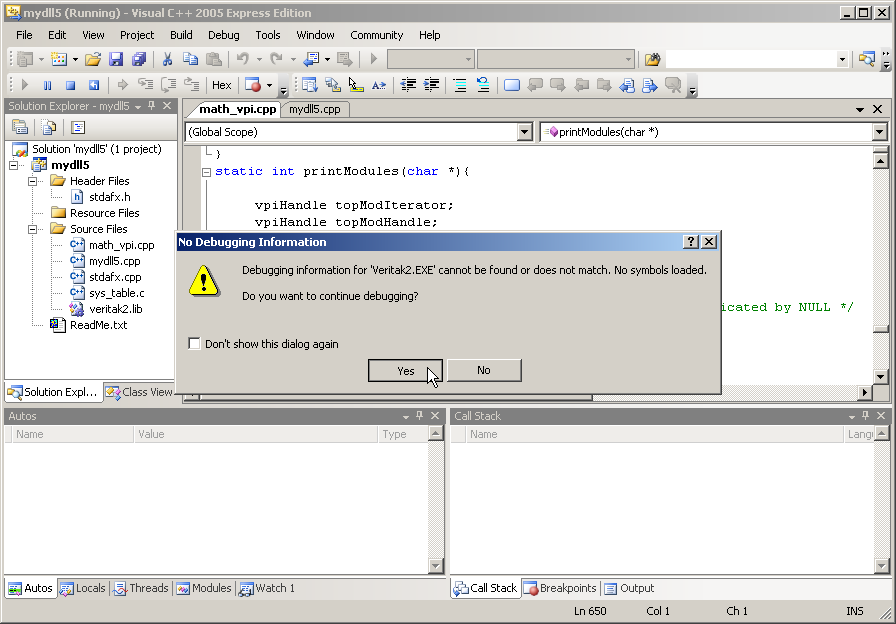The width and height of the screenshot is (896, 624).
Task: Switch to the Locals tab
Action: coord(83,588)
